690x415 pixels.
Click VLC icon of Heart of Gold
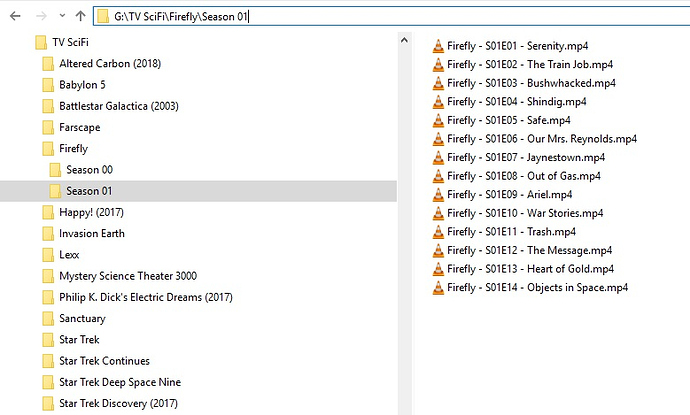438,268
